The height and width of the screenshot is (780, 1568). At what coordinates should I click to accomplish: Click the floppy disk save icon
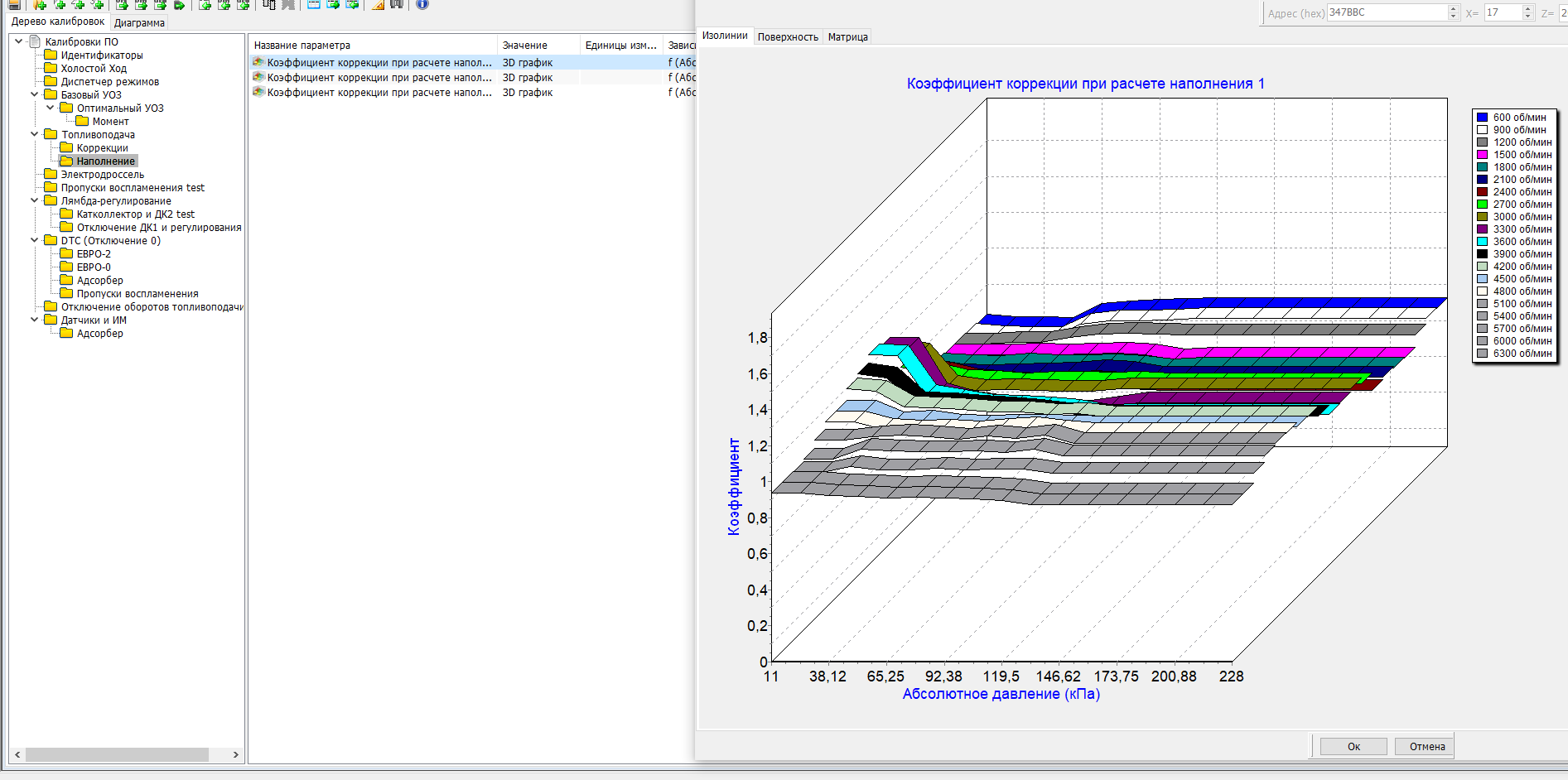[14, 4]
